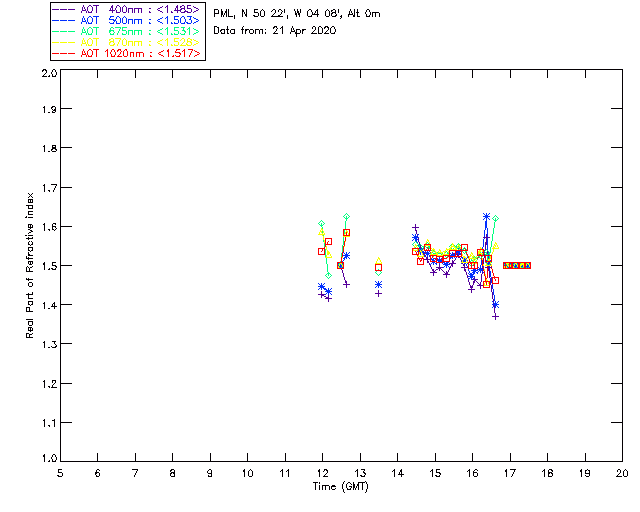
Task: Click the 'Time (GMT)' axis label
Action: tap(340, 487)
